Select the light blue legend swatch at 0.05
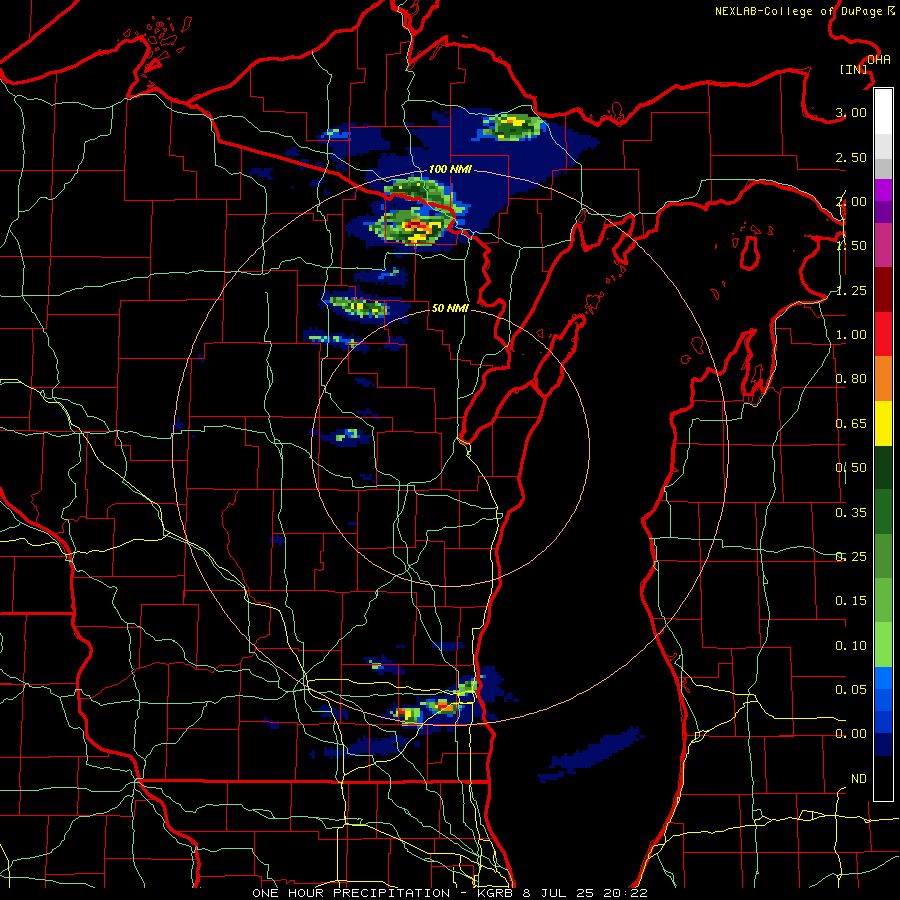The image size is (900, 900). click(x=883, y=678)
